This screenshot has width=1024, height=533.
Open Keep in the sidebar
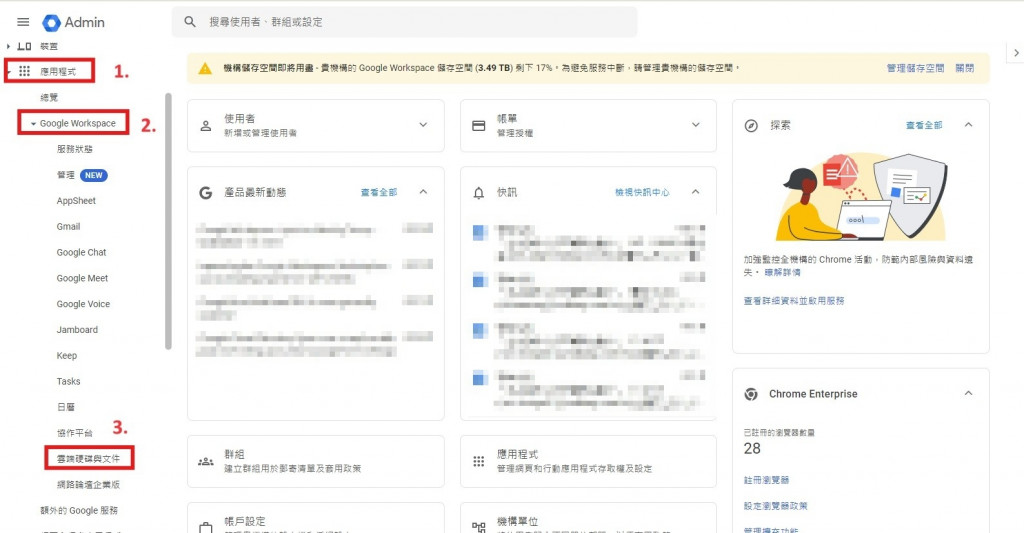67,355
